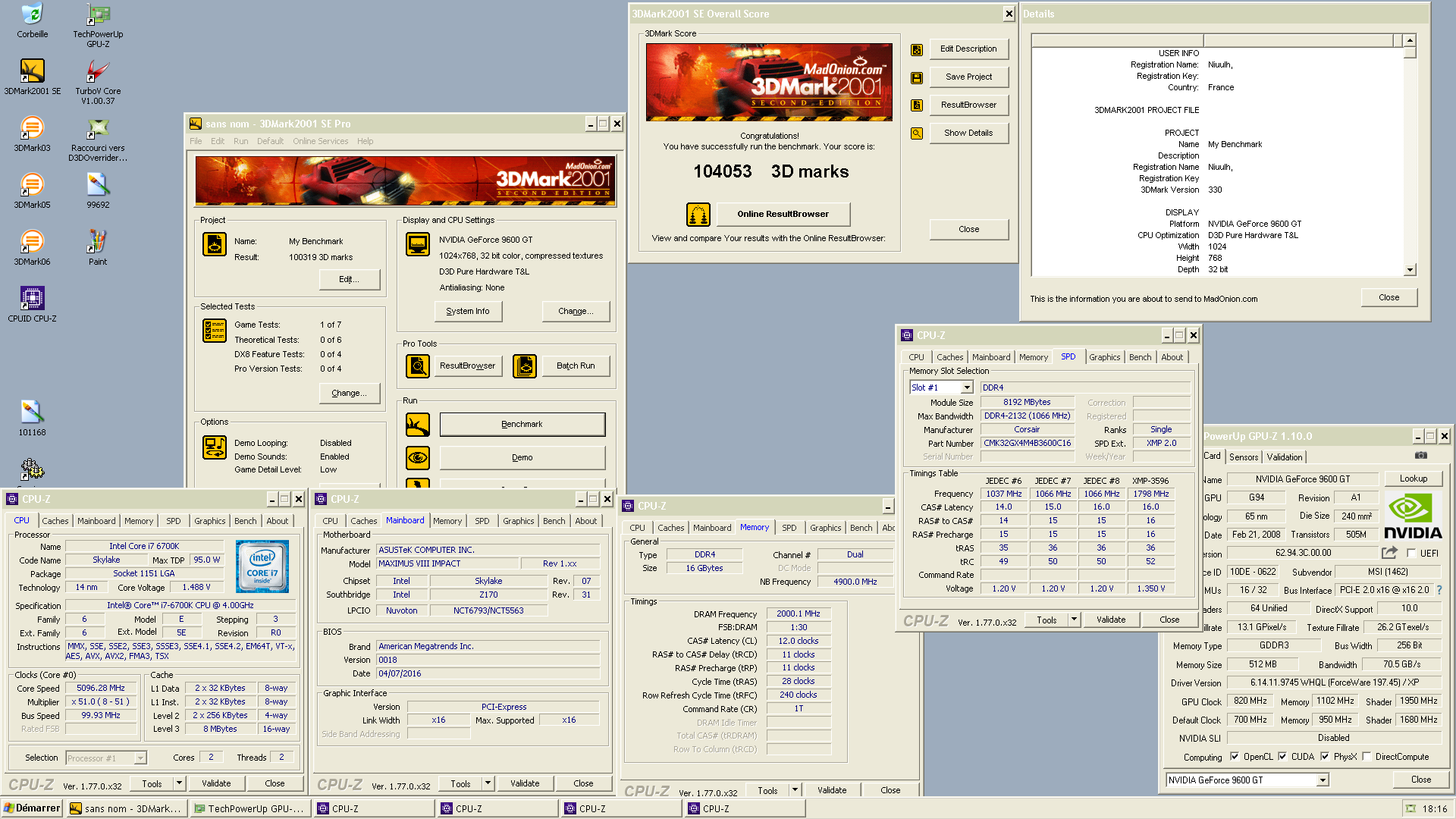
Task: Select sans nom - 3DMark taskbar item
Action: (x=126, y=809)
